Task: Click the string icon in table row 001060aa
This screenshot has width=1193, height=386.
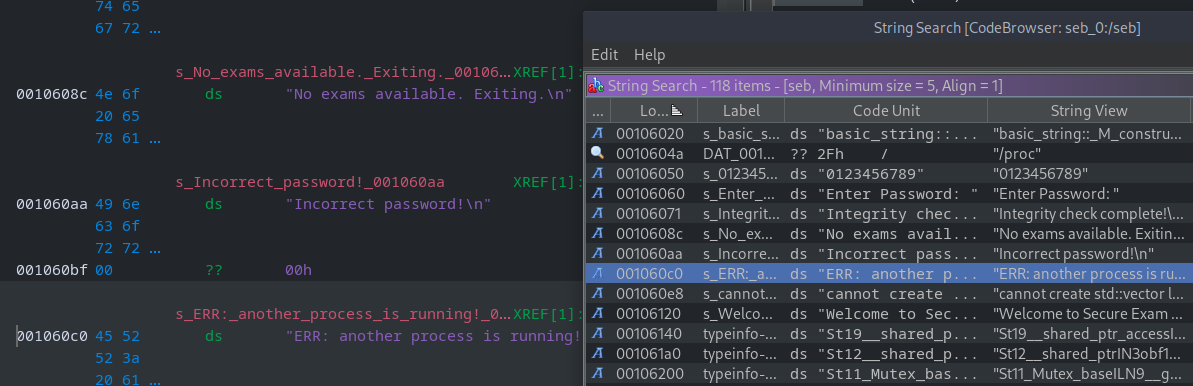Action: (597, 254)
